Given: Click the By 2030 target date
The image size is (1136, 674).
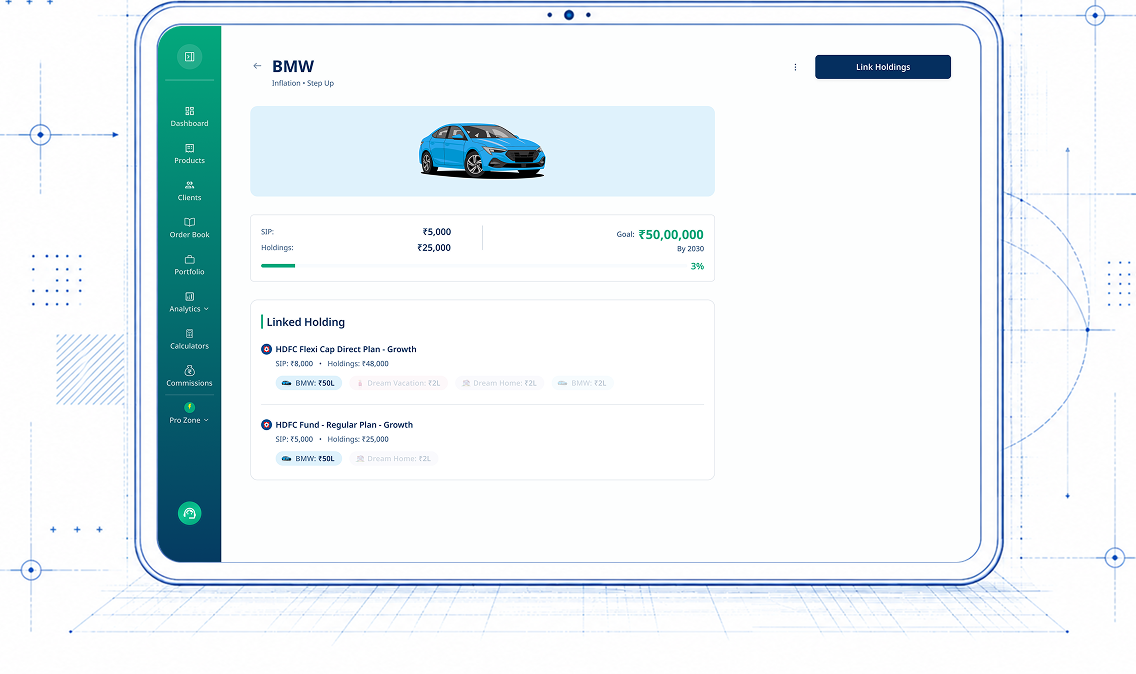Looking at the screenshot, I should (690, 249).
